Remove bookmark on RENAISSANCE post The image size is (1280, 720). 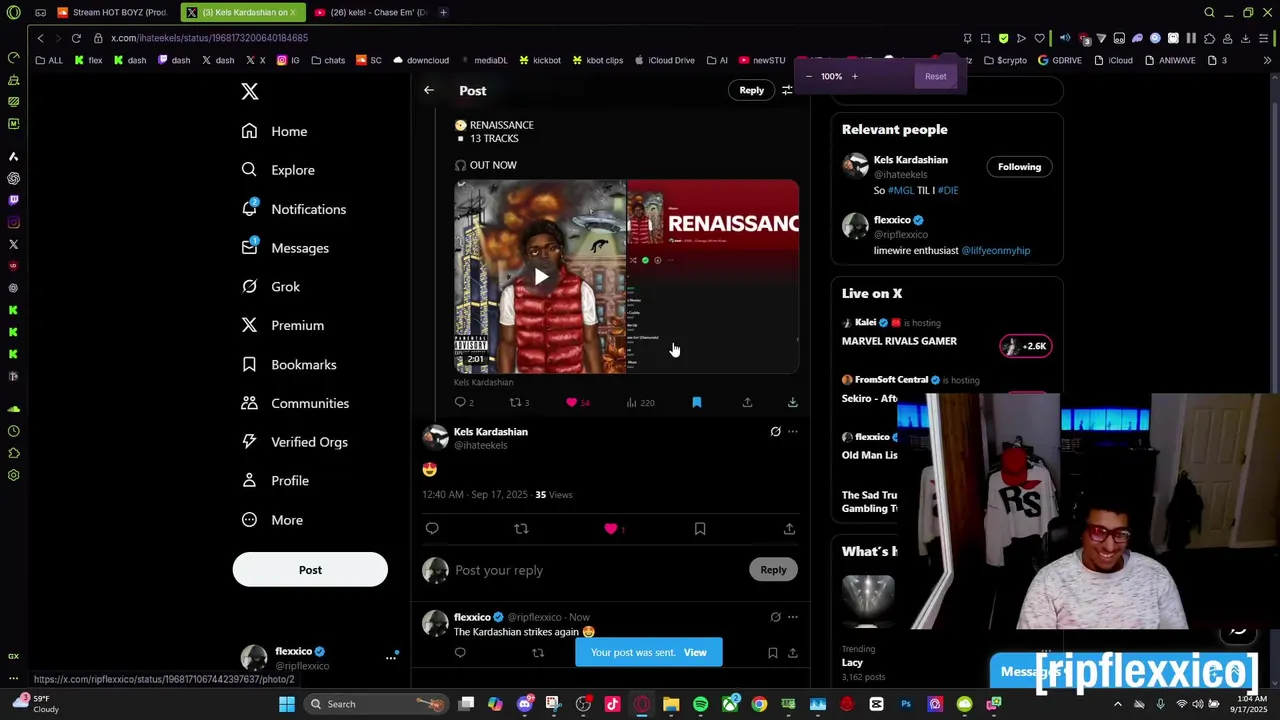(697, 402)
